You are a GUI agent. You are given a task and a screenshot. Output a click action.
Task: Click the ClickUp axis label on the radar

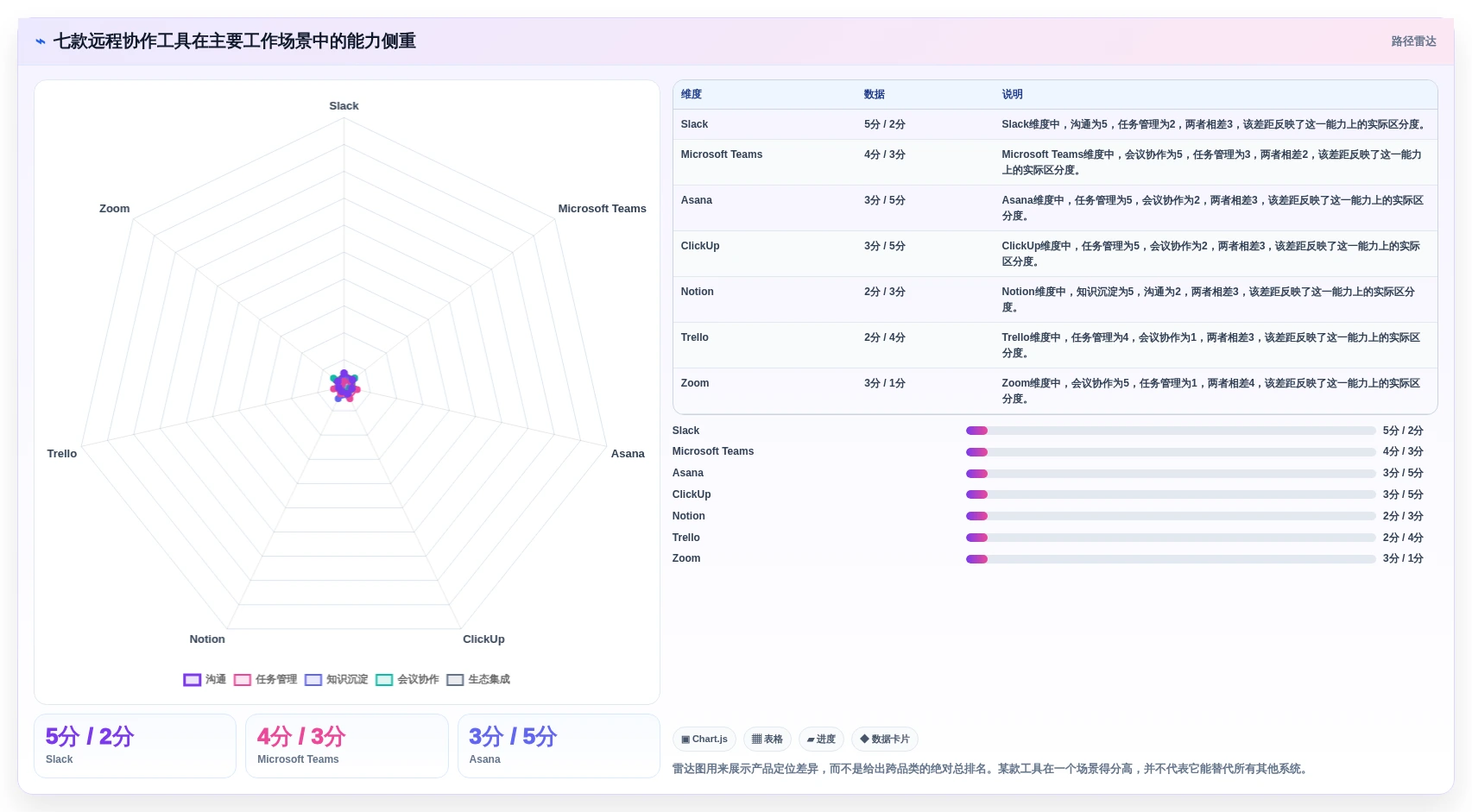coord(483,639)
